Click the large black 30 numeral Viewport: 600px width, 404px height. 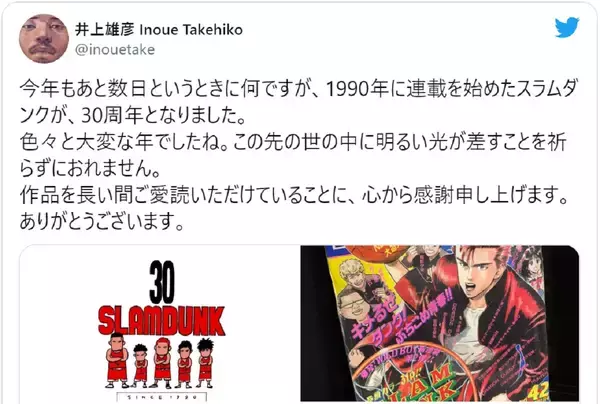click(x=162, y=282)
